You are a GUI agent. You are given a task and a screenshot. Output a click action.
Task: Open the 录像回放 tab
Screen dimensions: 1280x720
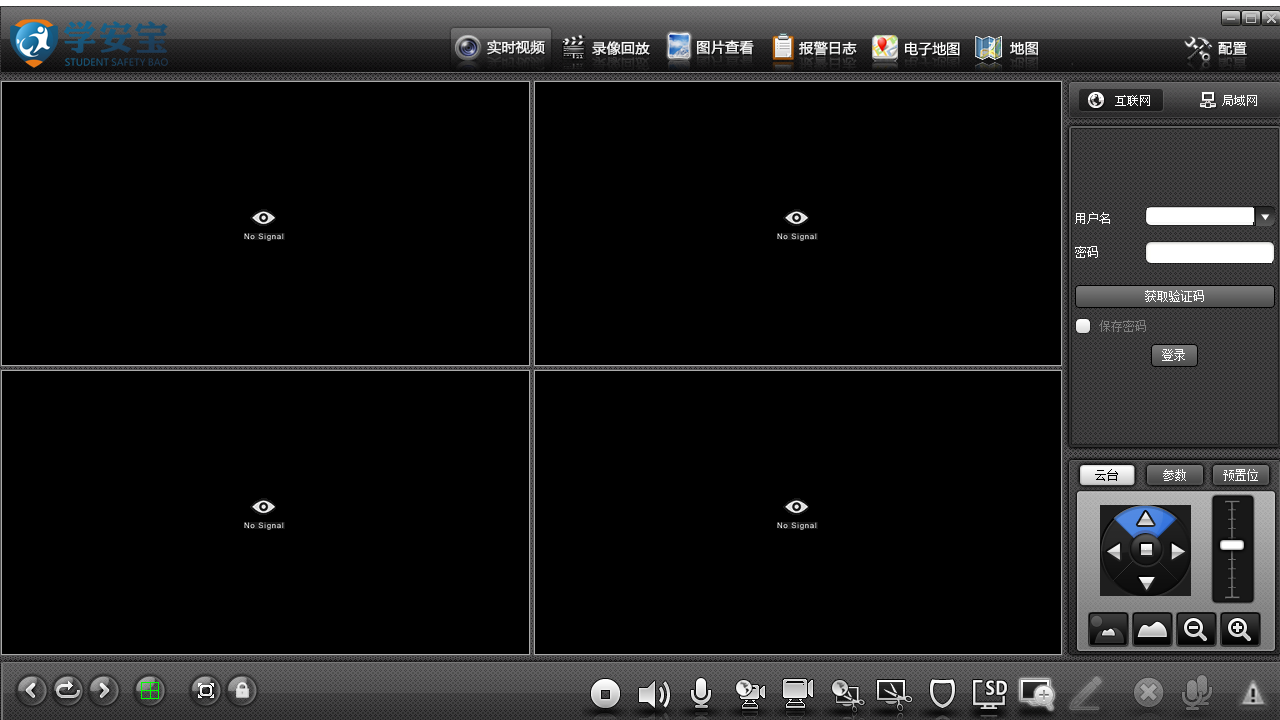(x=606, y=48)
